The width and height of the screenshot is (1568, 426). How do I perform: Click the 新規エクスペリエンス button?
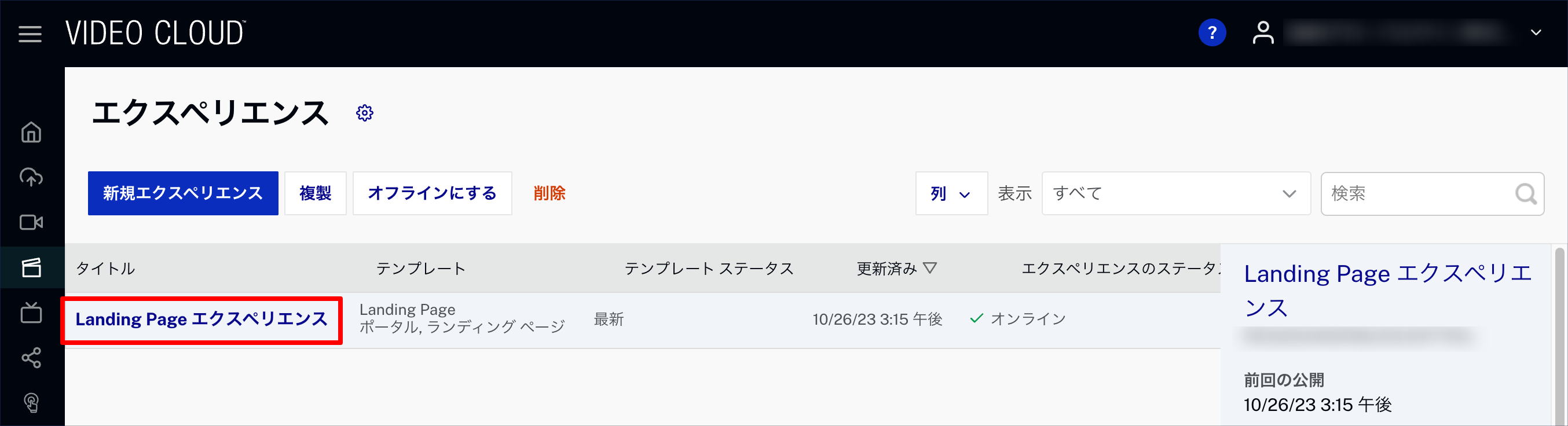[x=183, y=193]
